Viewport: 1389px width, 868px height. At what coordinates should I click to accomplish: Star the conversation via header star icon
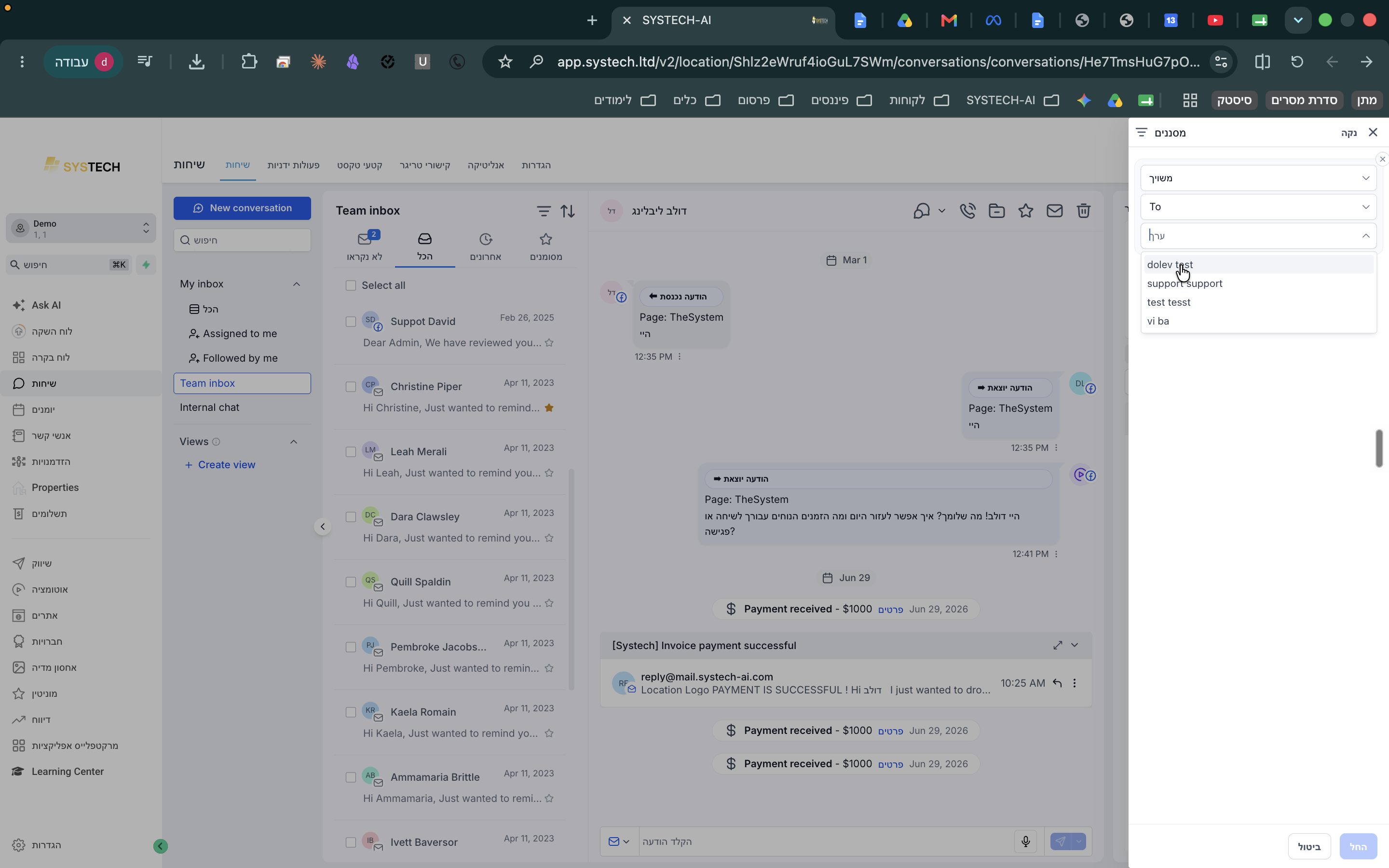1026,211
